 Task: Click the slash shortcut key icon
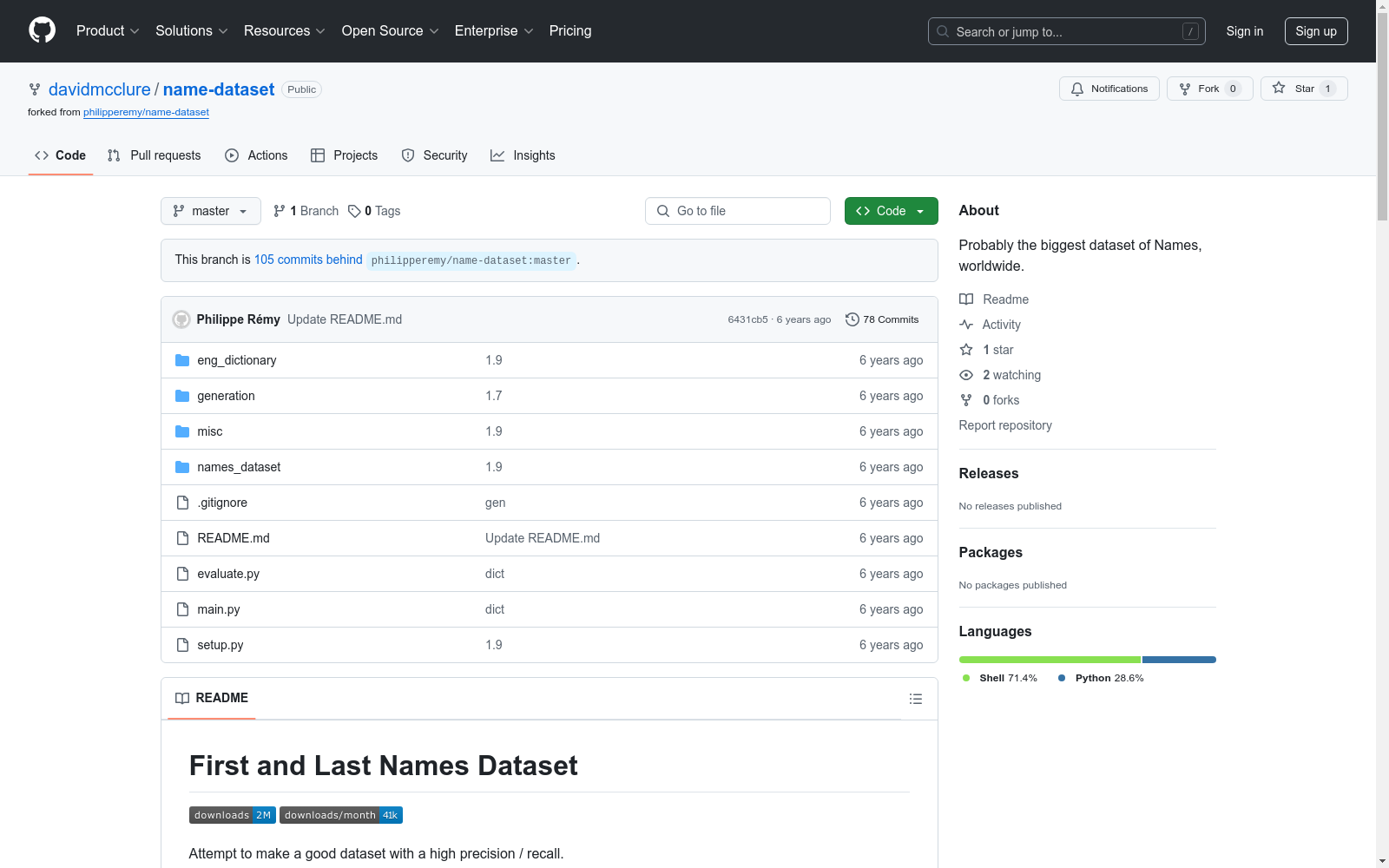[1190, 31]
